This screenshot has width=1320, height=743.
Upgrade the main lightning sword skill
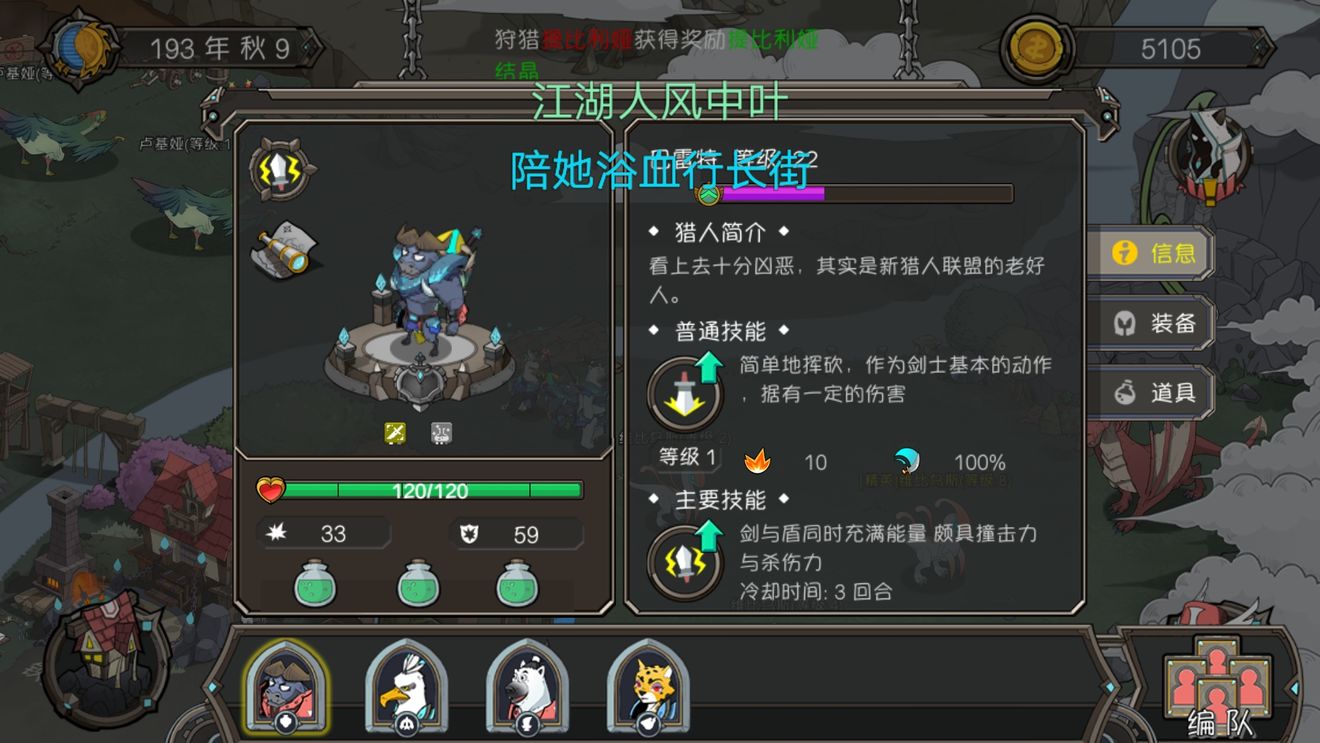click(685, 561)
